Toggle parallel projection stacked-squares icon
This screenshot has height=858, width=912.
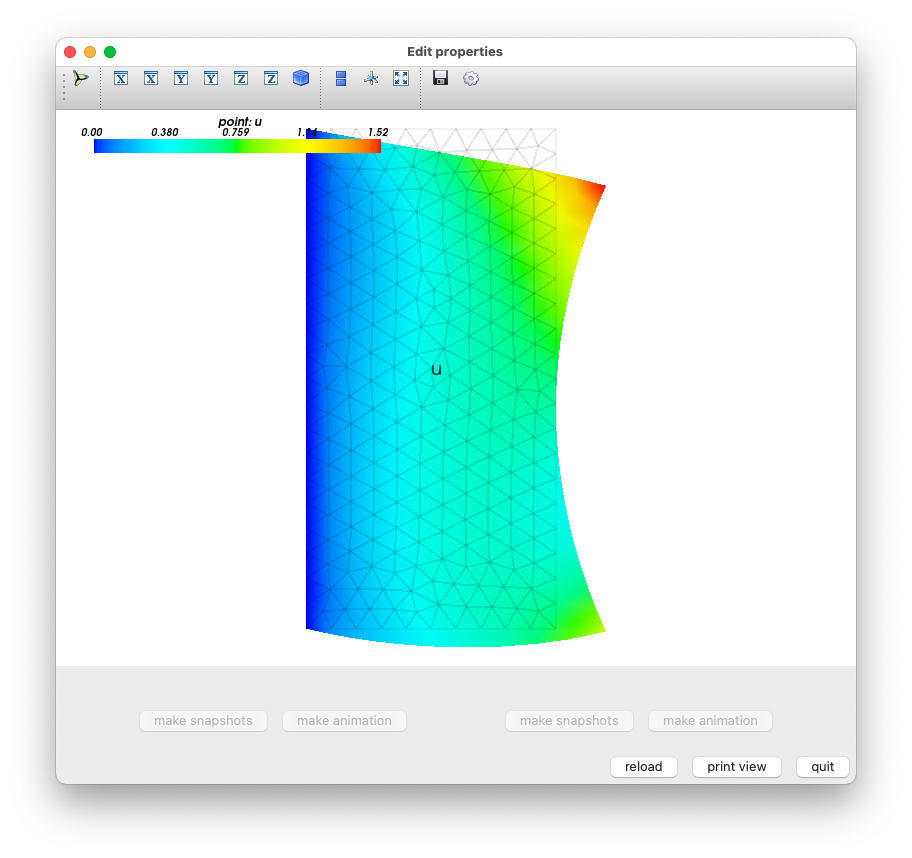click(x=341, y=79)
